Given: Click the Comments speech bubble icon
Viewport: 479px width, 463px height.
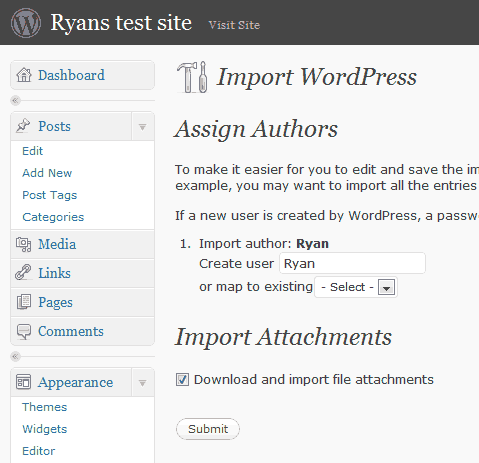Looking at the screenshot, I should click(x=24, y=332).
